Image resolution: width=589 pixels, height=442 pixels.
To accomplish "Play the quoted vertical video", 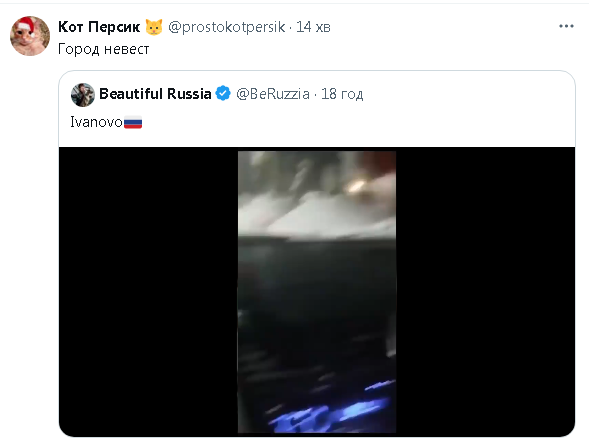I will click(x=317, y=292).
